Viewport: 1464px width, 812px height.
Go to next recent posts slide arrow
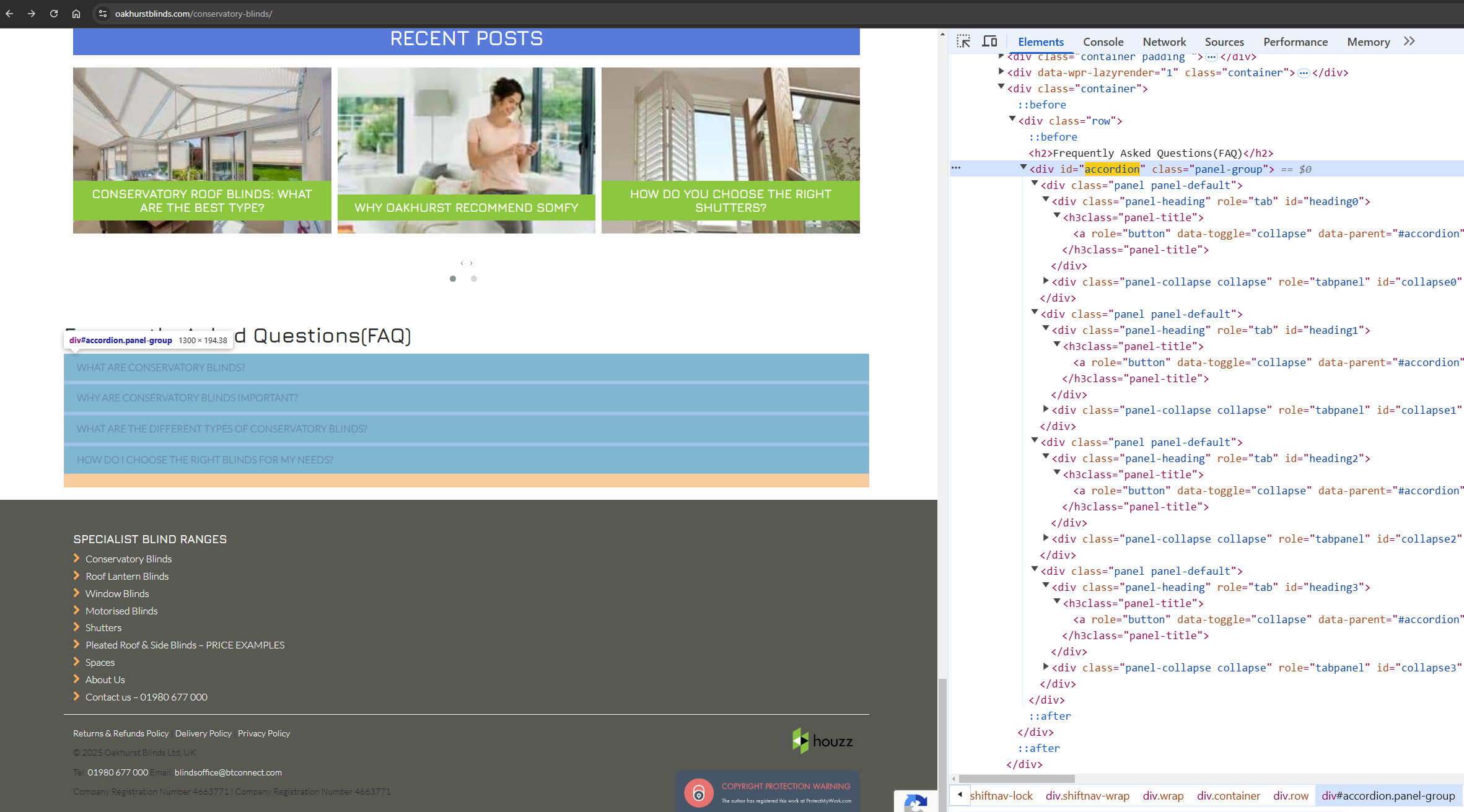tap(471, 263)
